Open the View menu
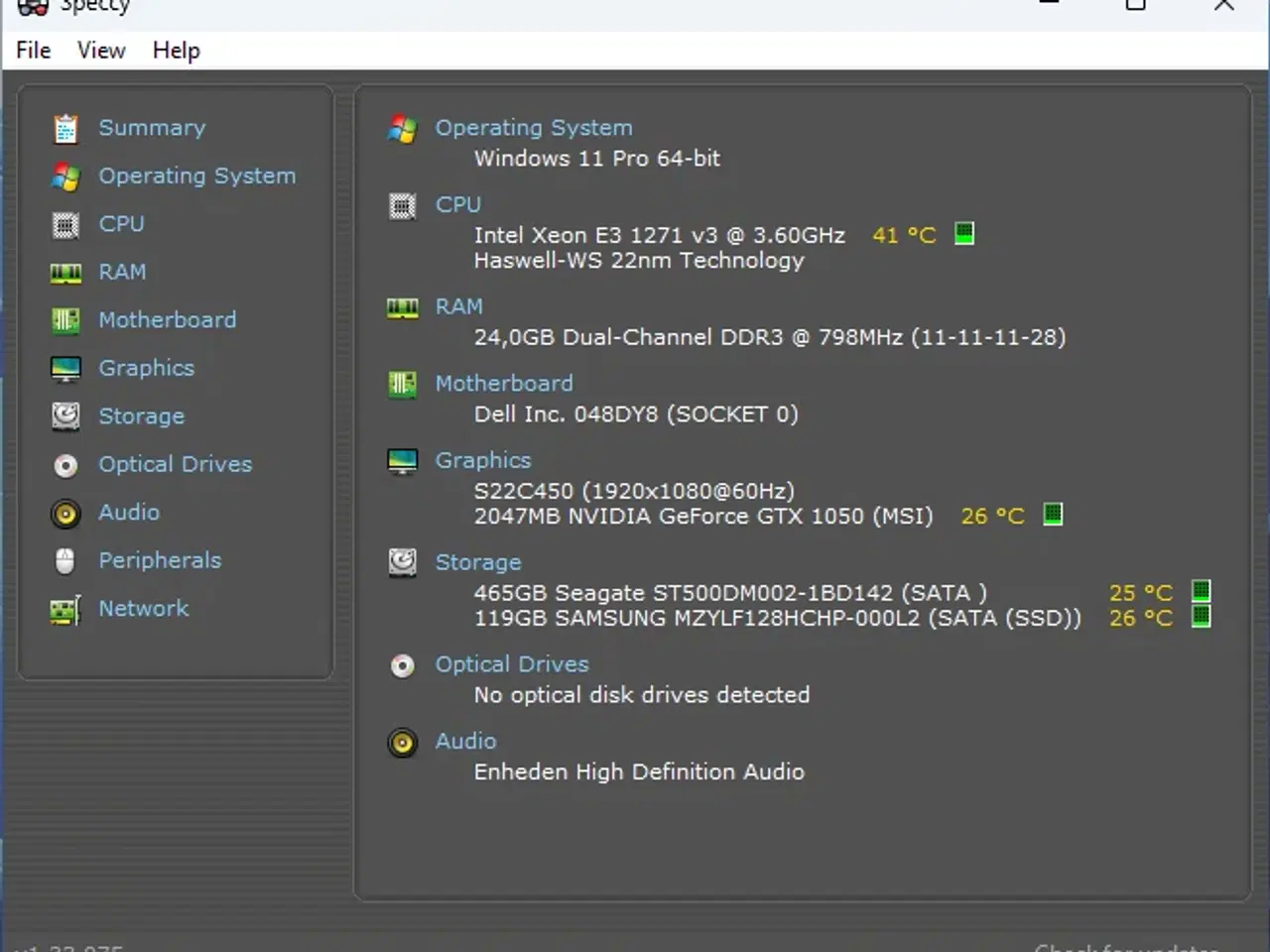 (100, 50)
